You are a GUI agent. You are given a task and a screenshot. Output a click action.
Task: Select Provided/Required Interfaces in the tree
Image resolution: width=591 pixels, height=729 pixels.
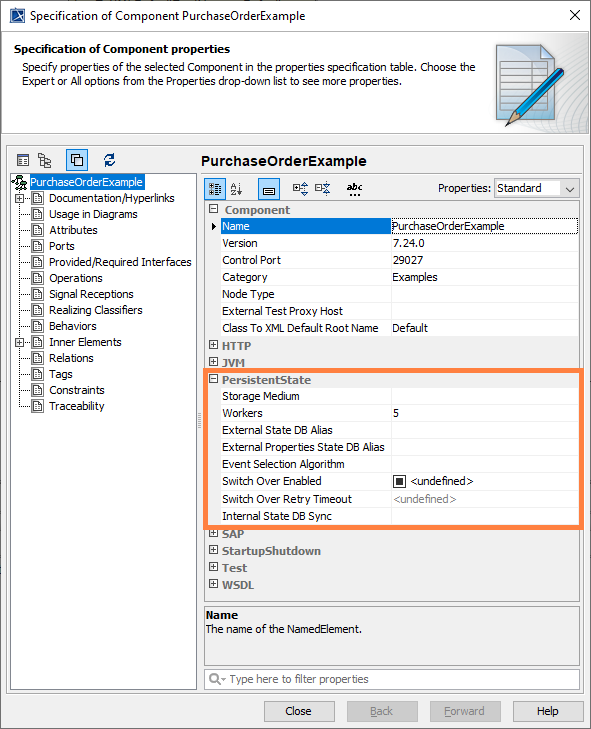point(120,262)
